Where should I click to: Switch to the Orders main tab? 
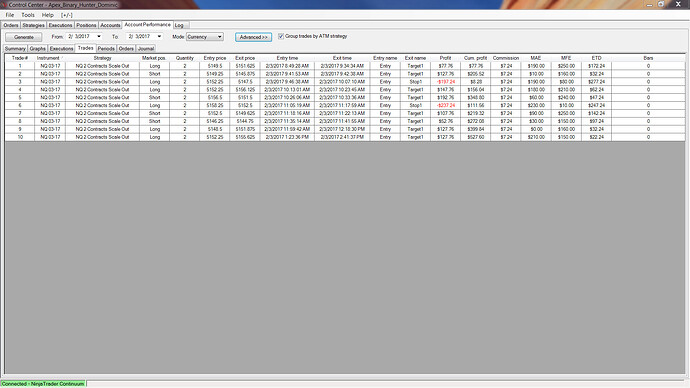[11, 25]
